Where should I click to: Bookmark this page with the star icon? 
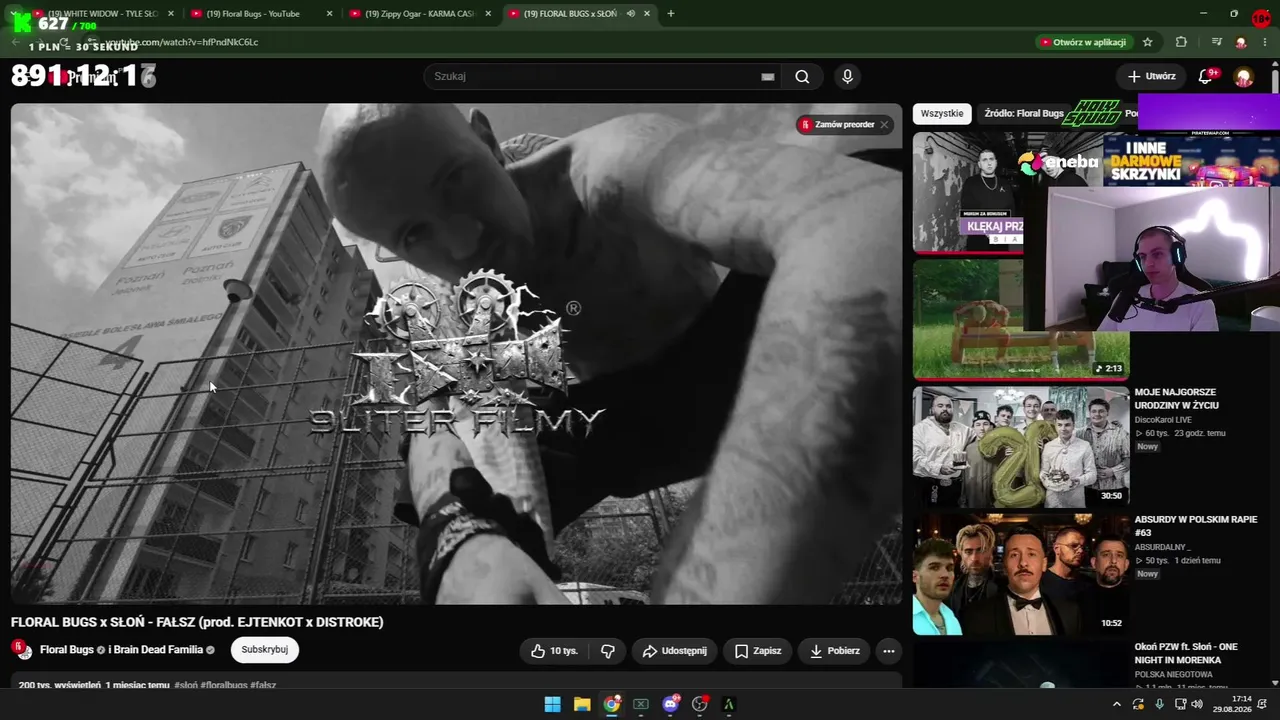point(1147,42)
